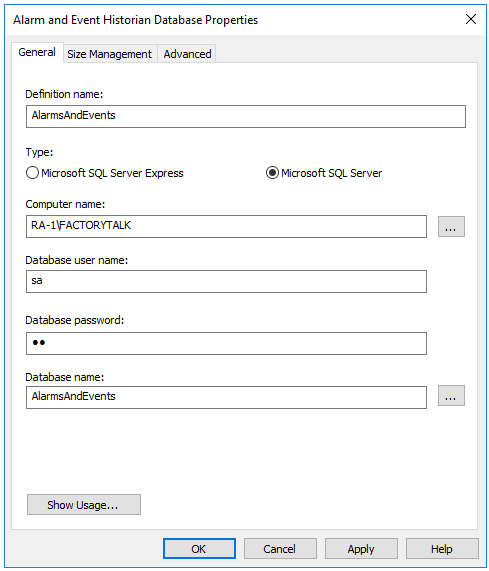Select Microsoft SQL Server Express option

(105, 173)
